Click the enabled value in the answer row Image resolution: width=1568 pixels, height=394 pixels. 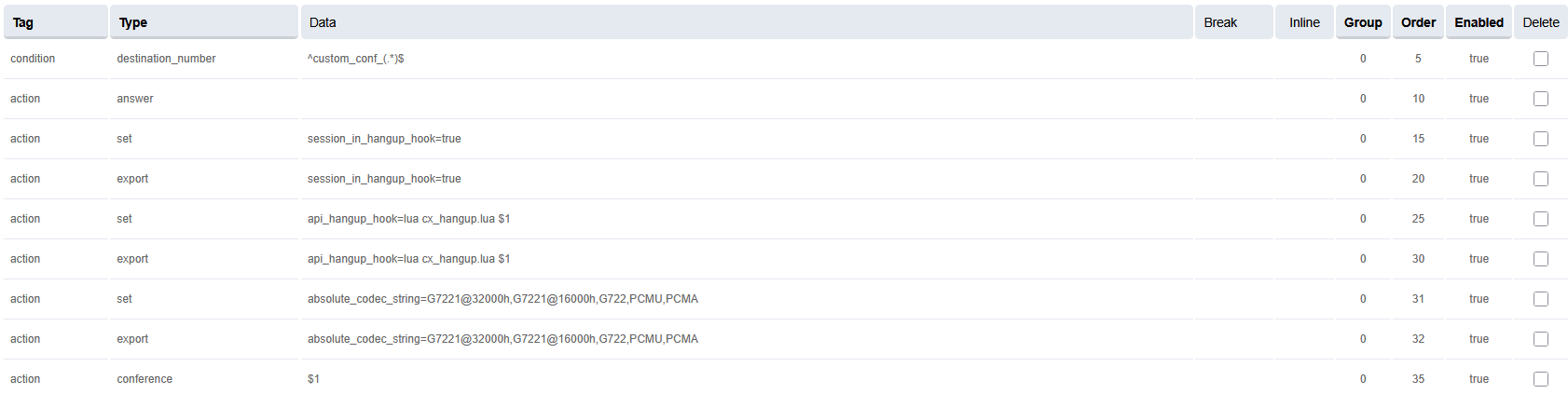pyautogui.click(x=1479, y=99)
